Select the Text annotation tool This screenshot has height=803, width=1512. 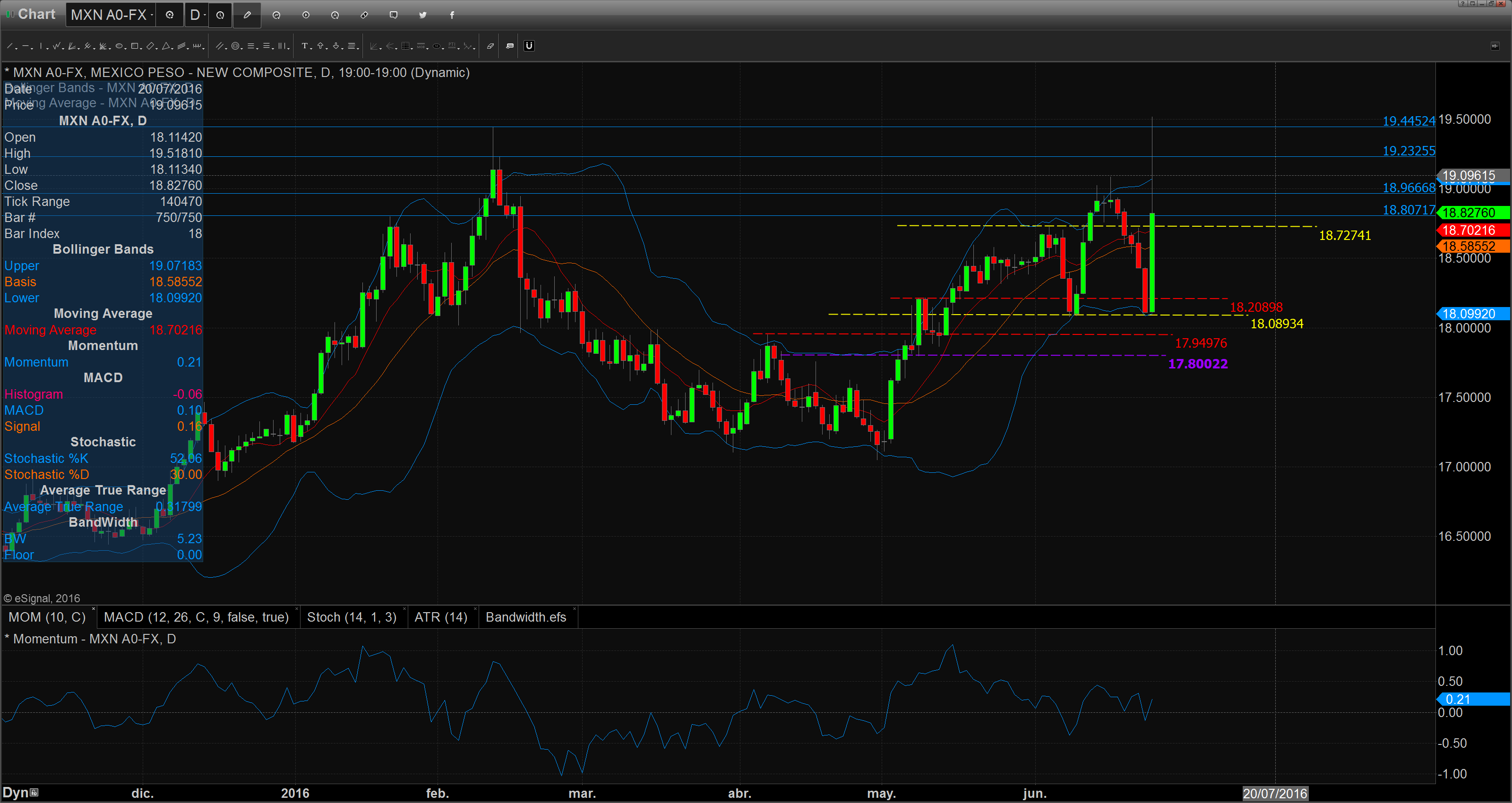point(305,46)
